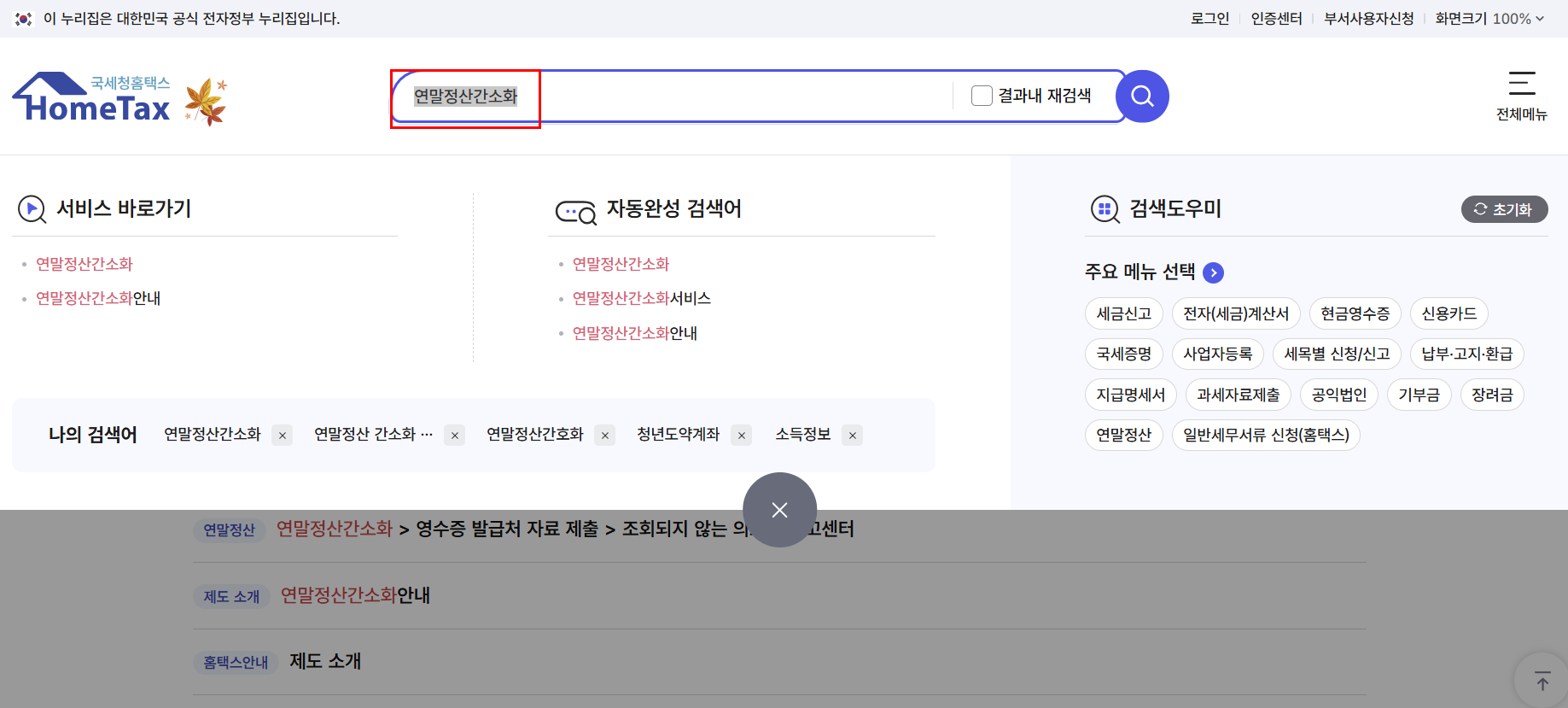This screenshot has height=708, width=1568.
Task: Click recent search term 연말정산간호화
Action: coord(535,435)
